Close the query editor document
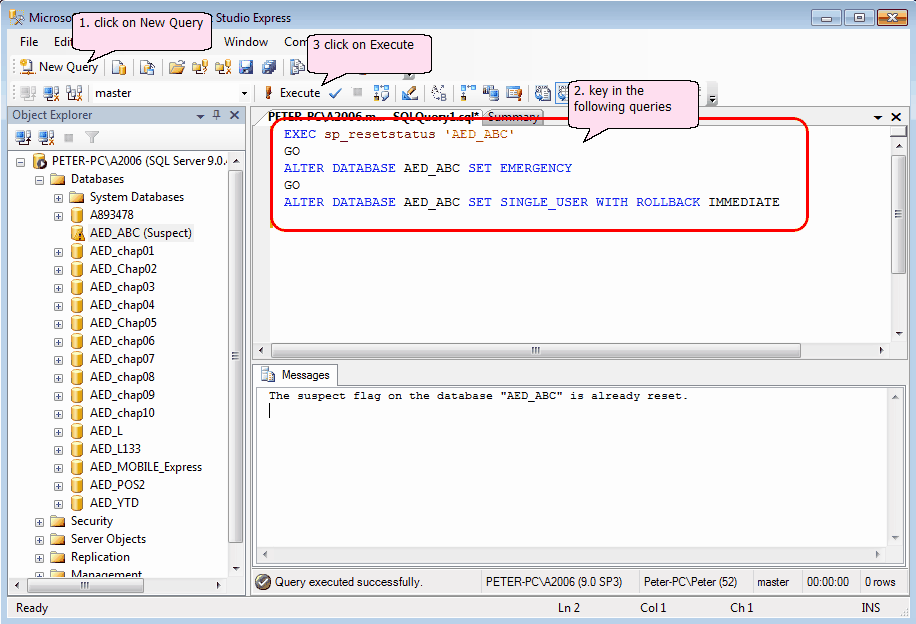Screen dimensions: 916x624 pos(896,117)
